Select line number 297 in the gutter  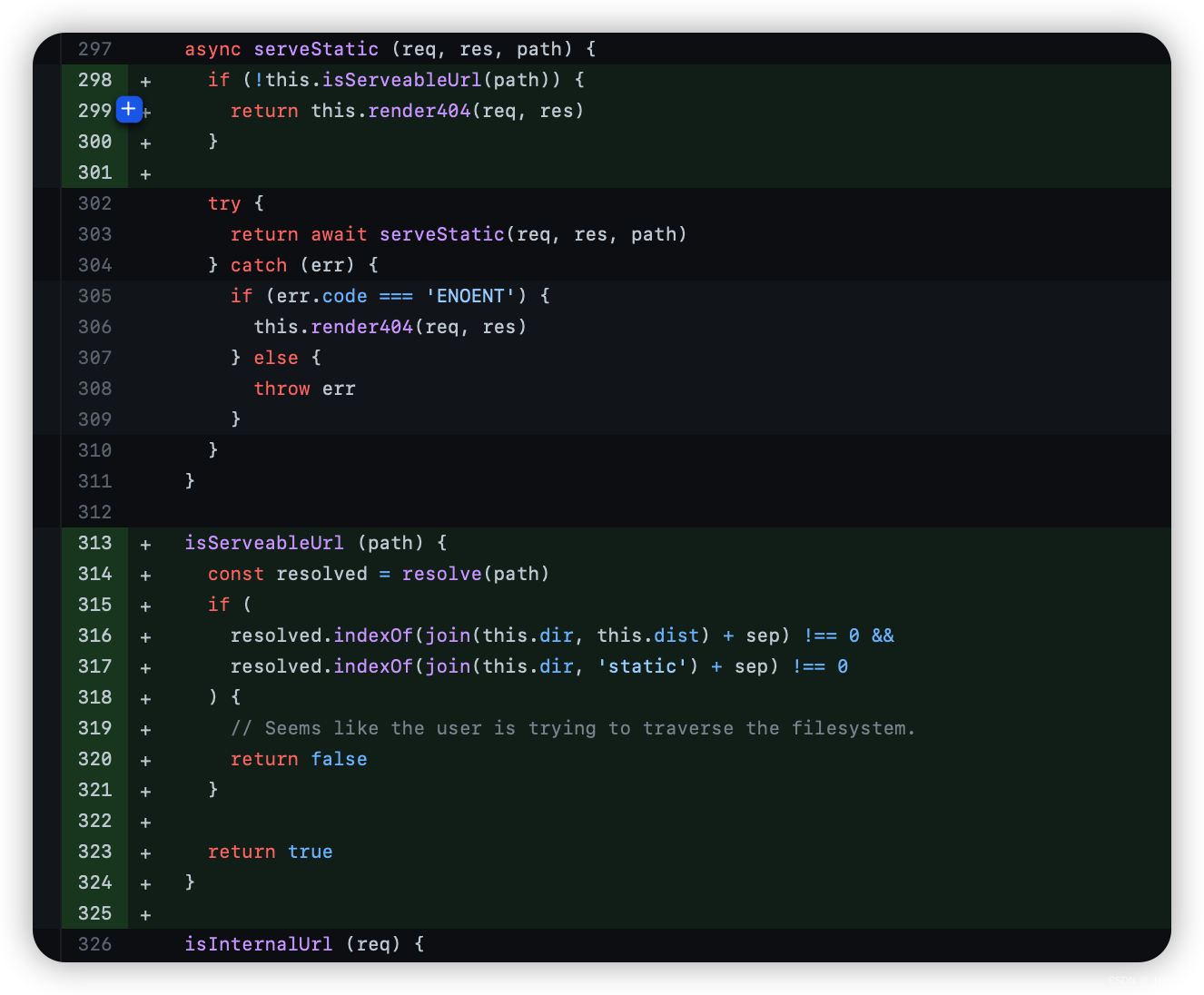pos(95,49)
